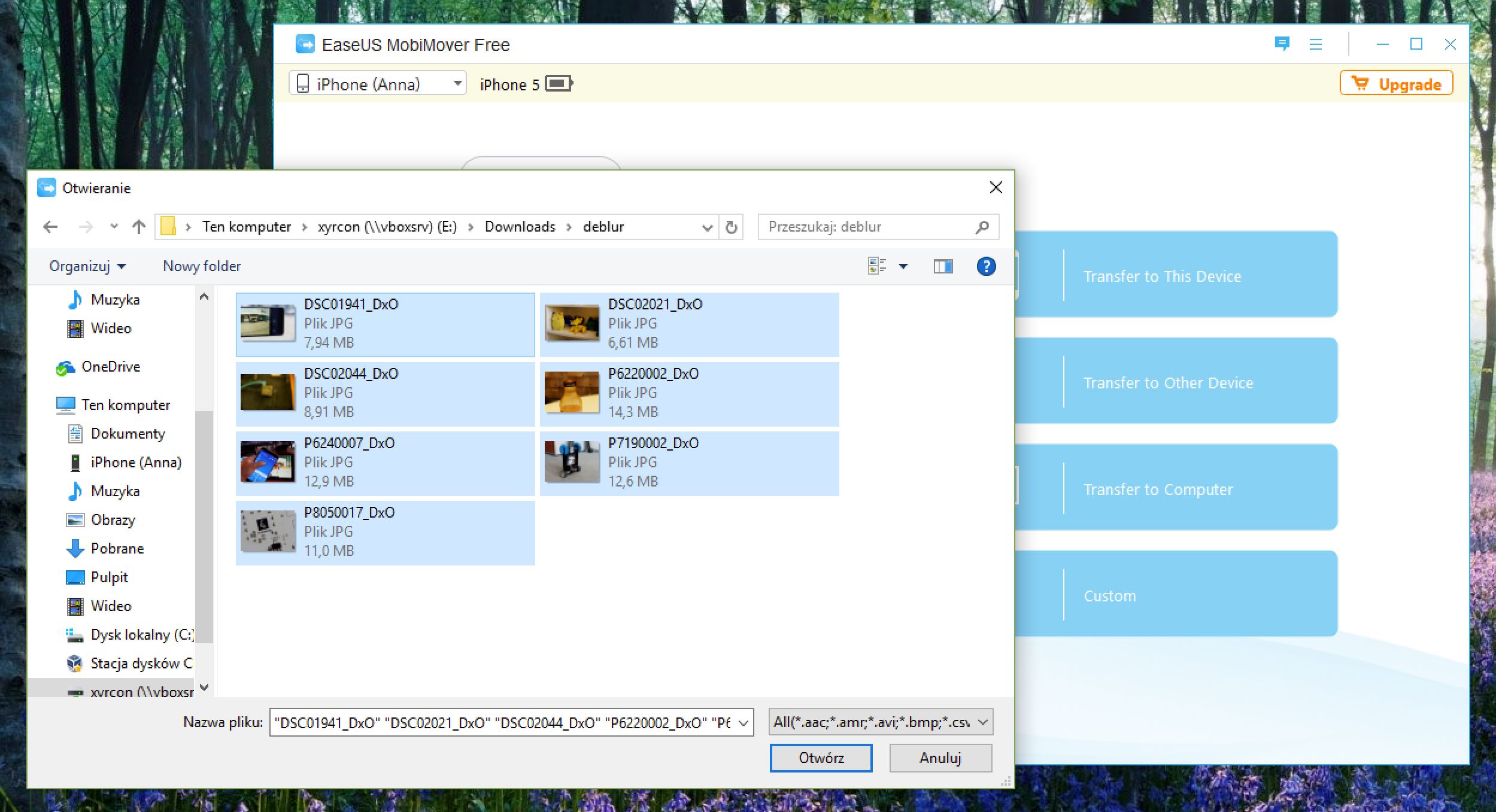Open the file dialog help icon
This screenshot has height=812, width=1496.
[x=986, y=266]
